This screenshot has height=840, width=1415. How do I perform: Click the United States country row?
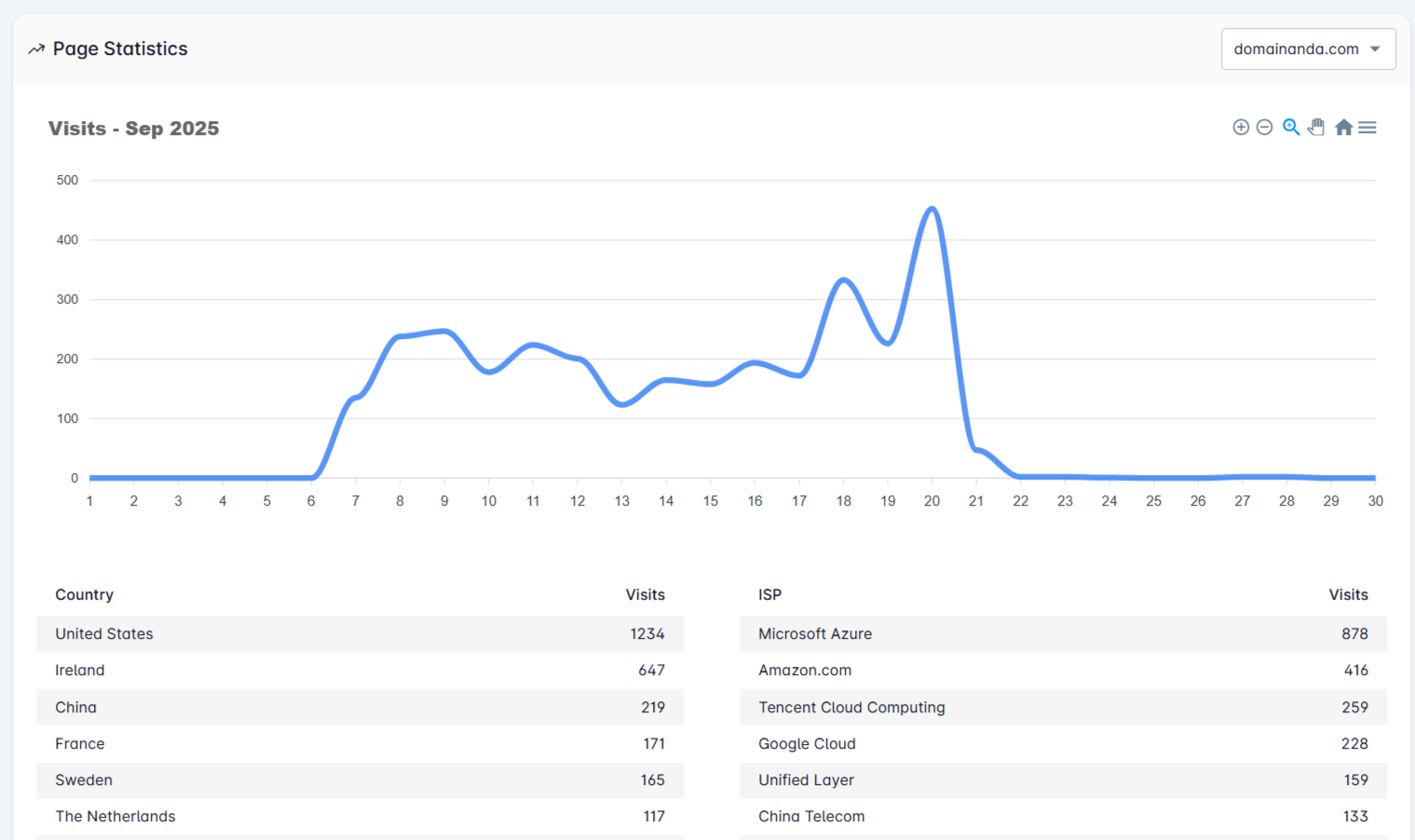click(x=360, y=634)
